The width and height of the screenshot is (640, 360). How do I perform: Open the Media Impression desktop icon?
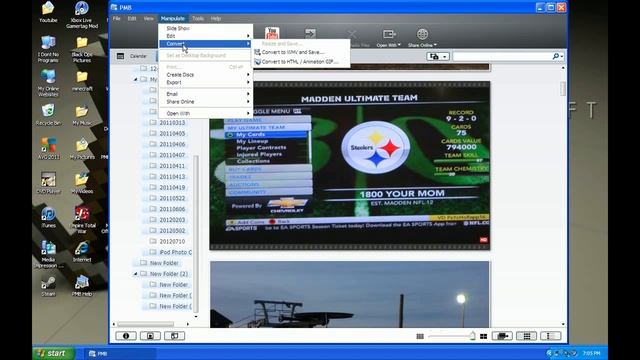pyautogui.click(x=48, y=254)
